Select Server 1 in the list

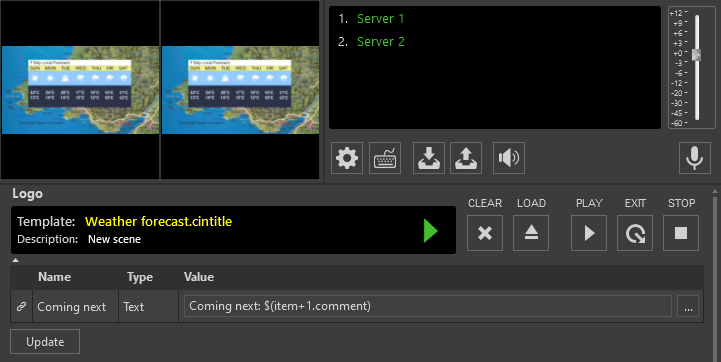coord(380,19)
